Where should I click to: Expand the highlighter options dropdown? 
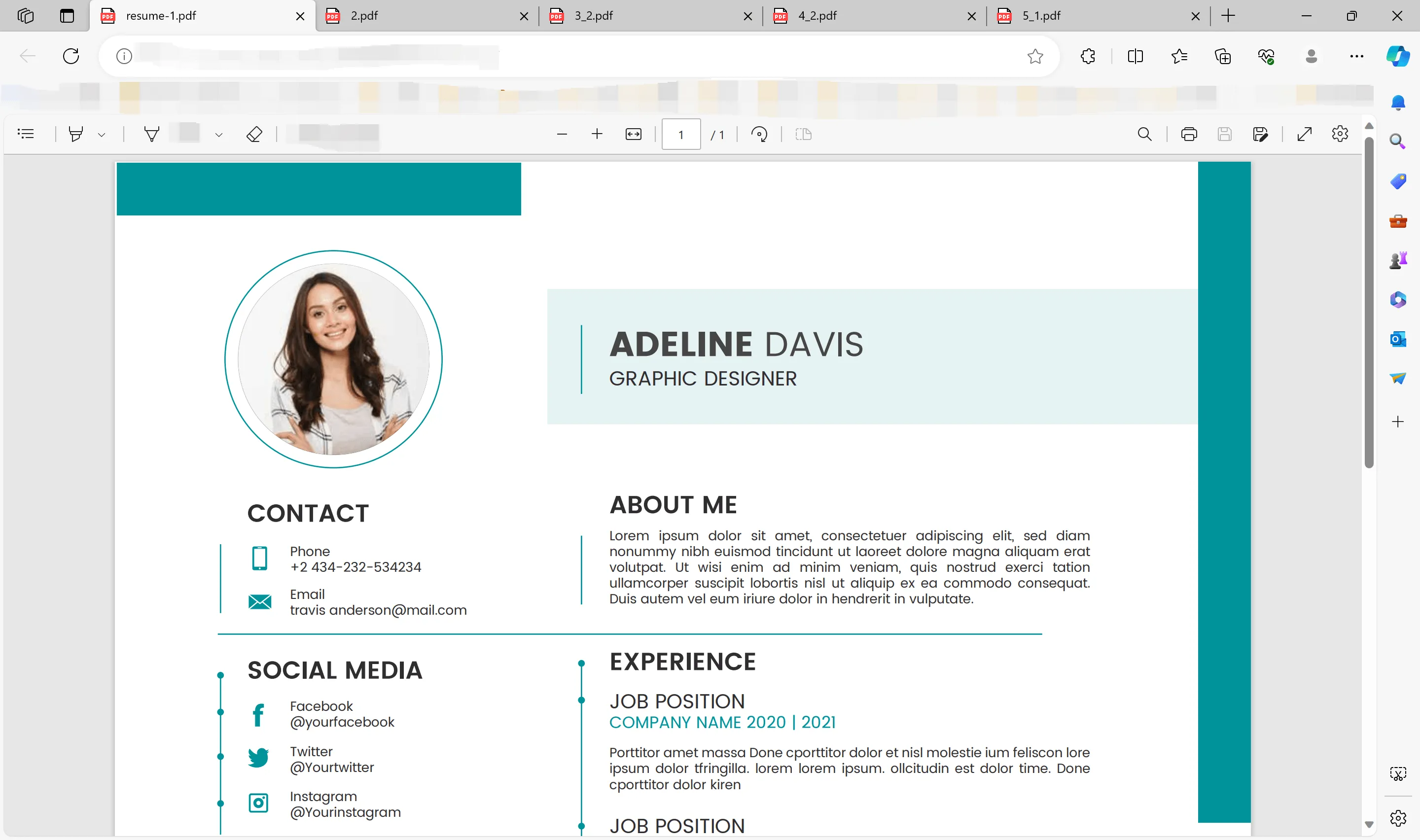102,134
